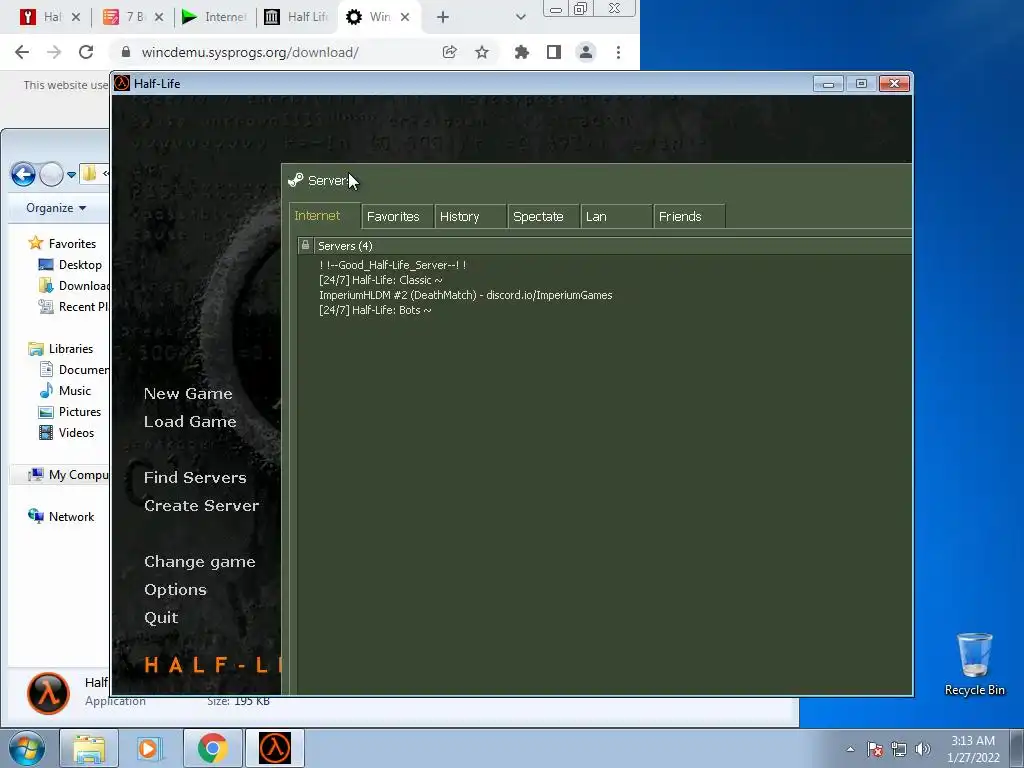Click Explorer back navigation button
The image size is (1024, 768).
23,174
